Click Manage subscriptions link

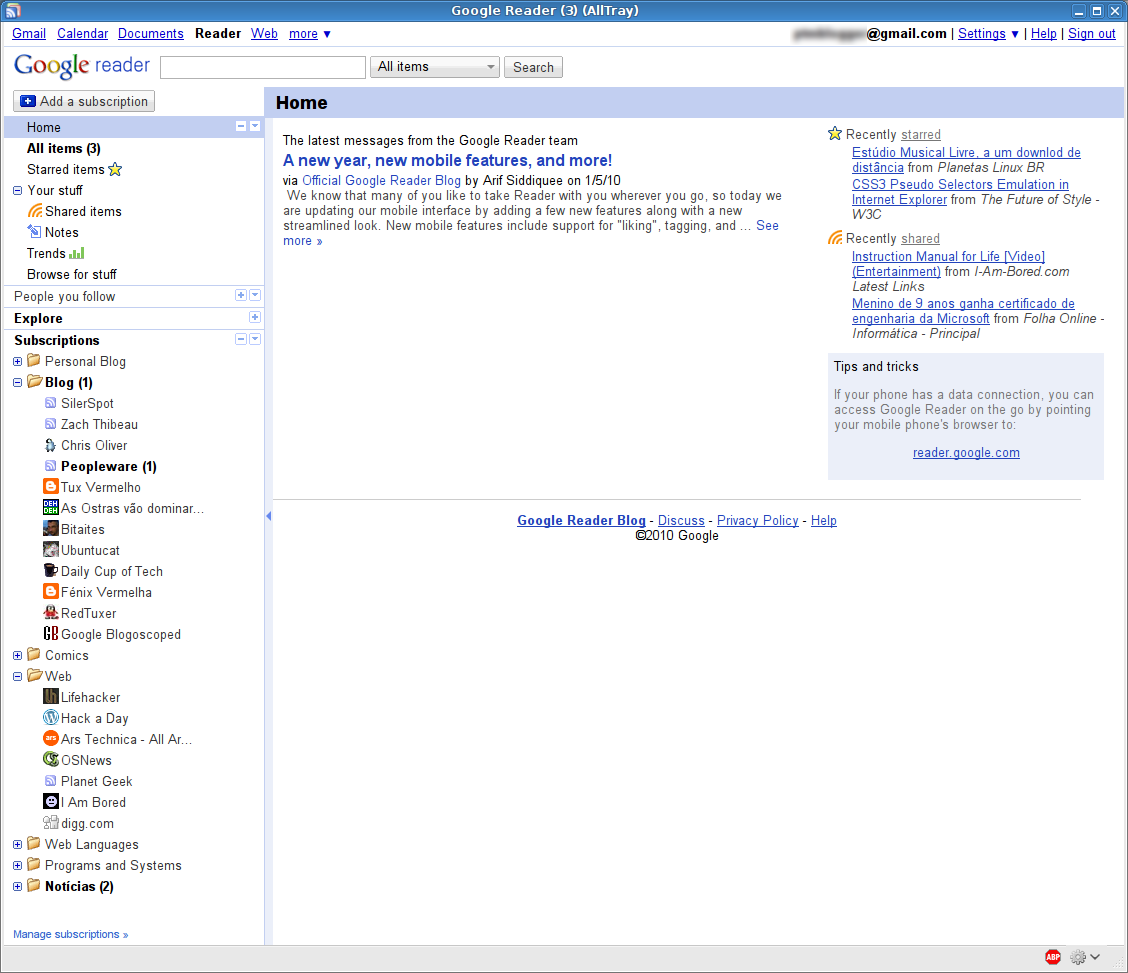70,934
